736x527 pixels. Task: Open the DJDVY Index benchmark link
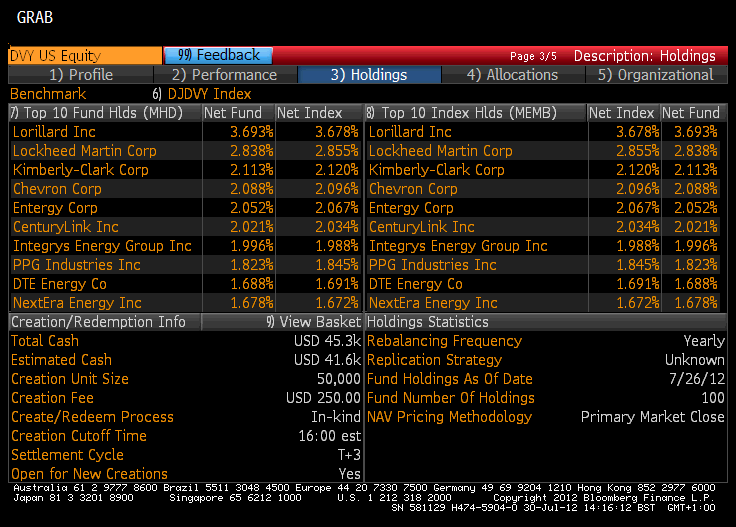click(x=209, y=94)
